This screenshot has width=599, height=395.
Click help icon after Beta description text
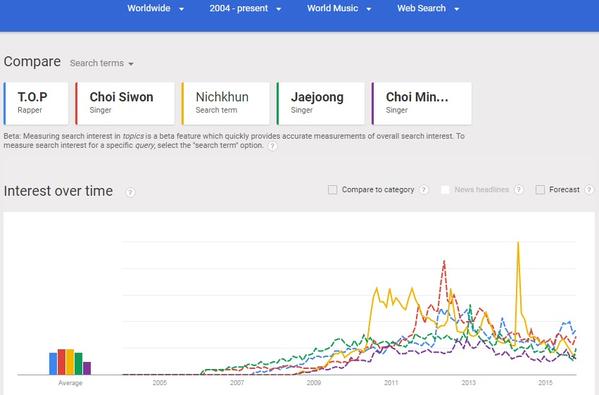pyautogui.click(x=272, y=146)
